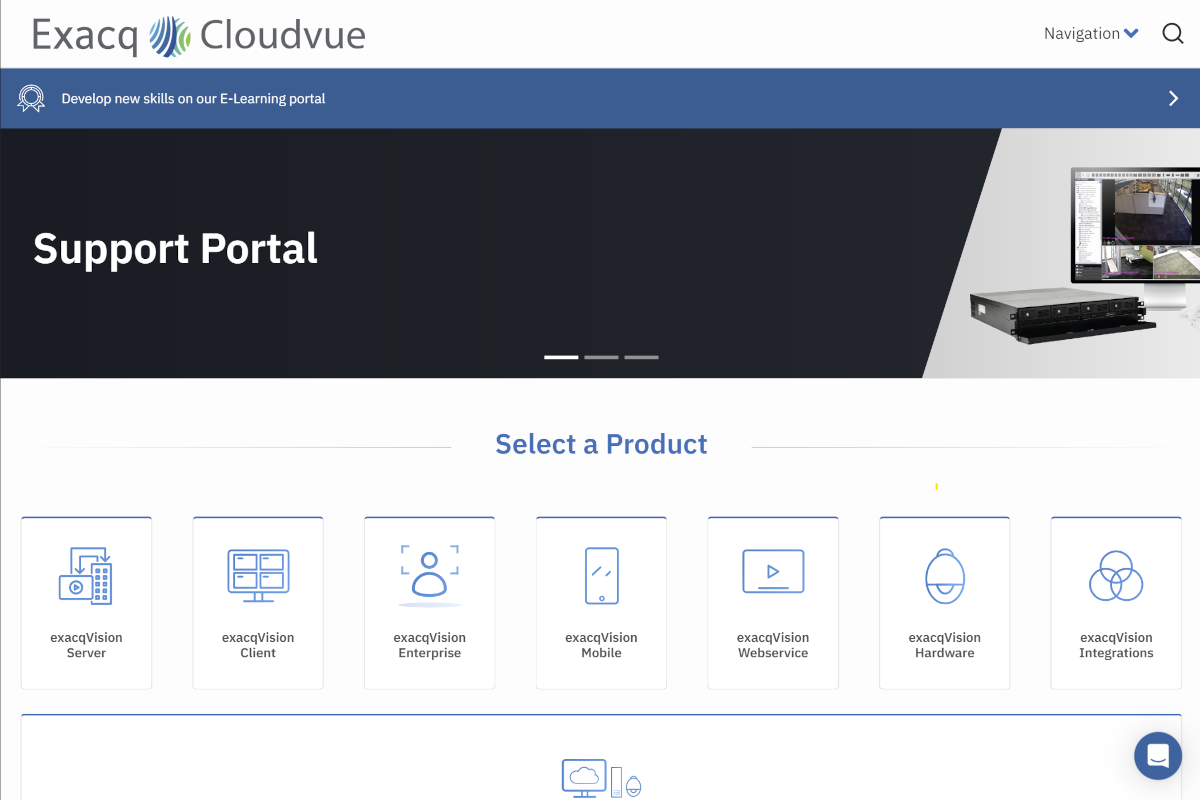Image resolution: width=1200 pixels, height=800 pixels.
Task: Select the second carousel slide indicator
Action: click(601, 357)
